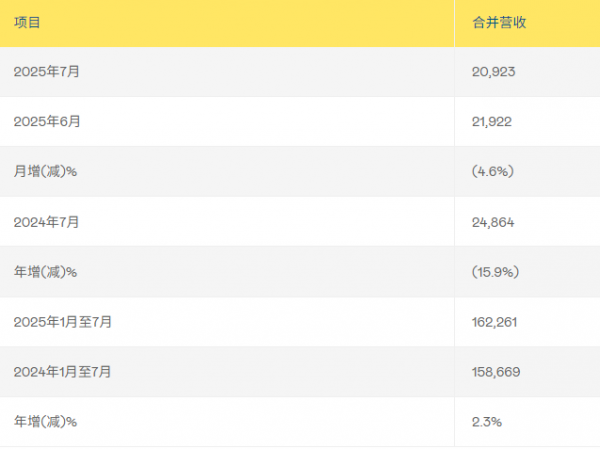Select the 年增(减)% label above 2025年1月至7月
Viewport: 600px width, 449px height.
click(45, 272)
